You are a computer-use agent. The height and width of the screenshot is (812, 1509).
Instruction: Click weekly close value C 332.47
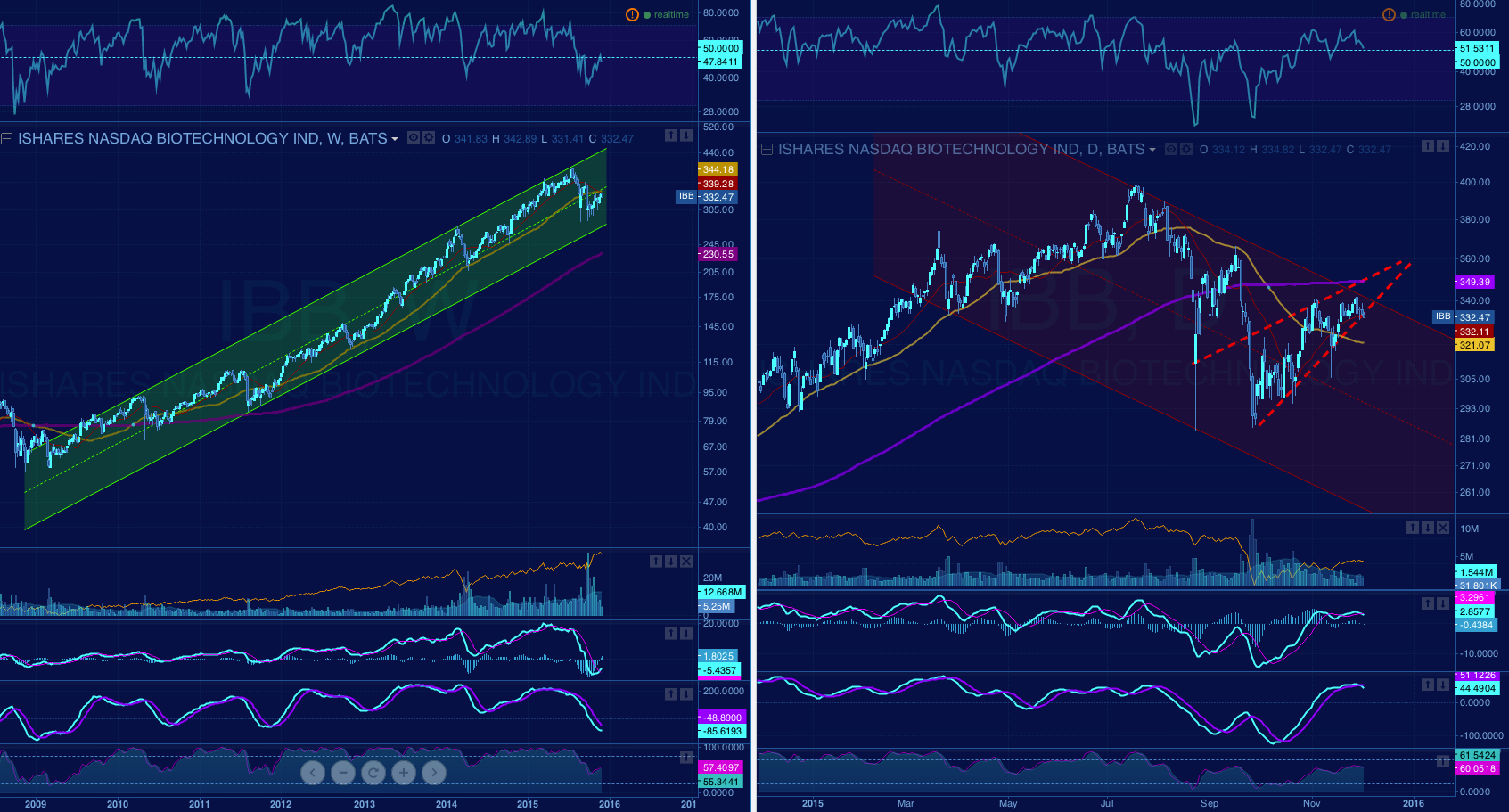611,139
